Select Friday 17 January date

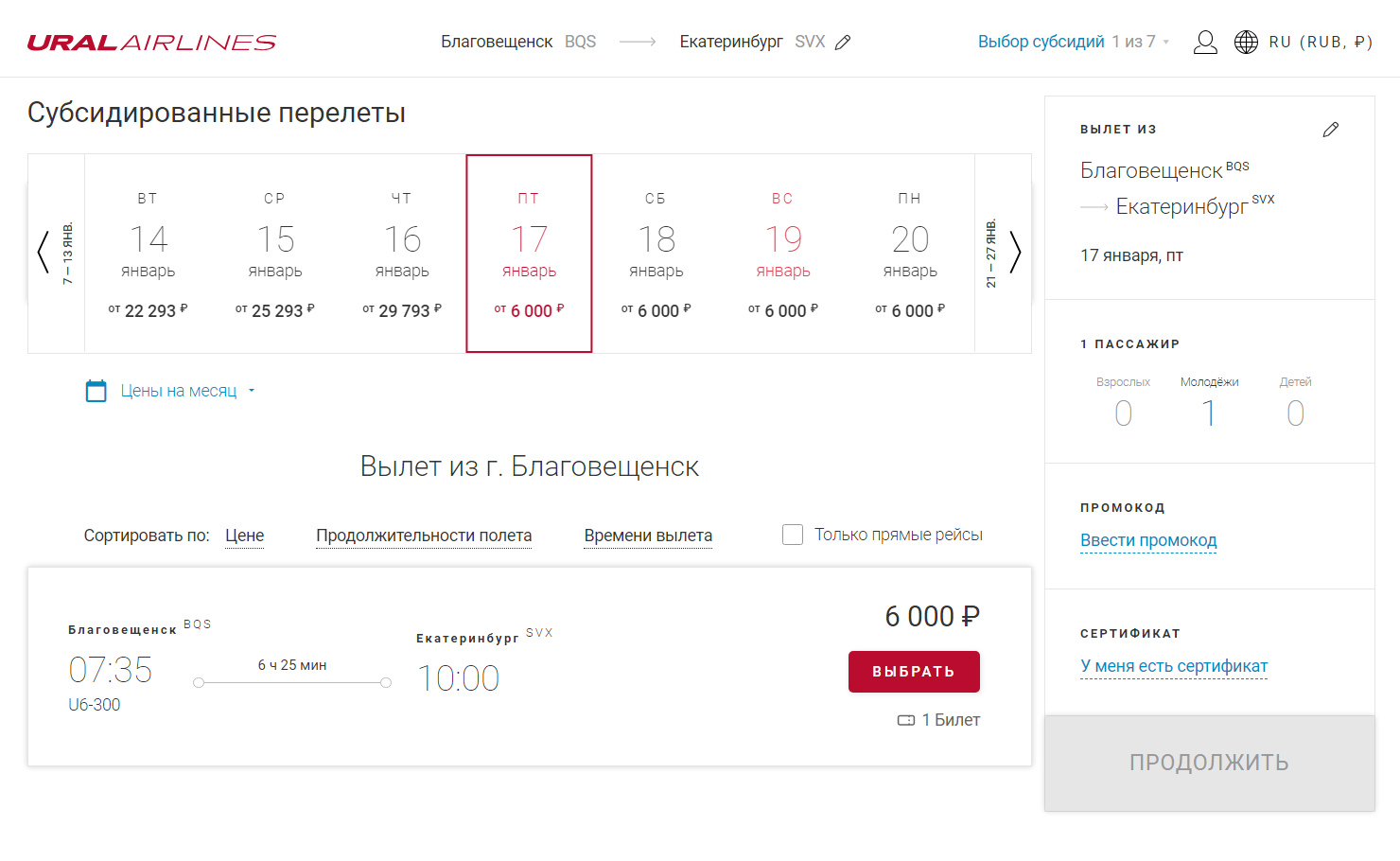coord(529,254)
